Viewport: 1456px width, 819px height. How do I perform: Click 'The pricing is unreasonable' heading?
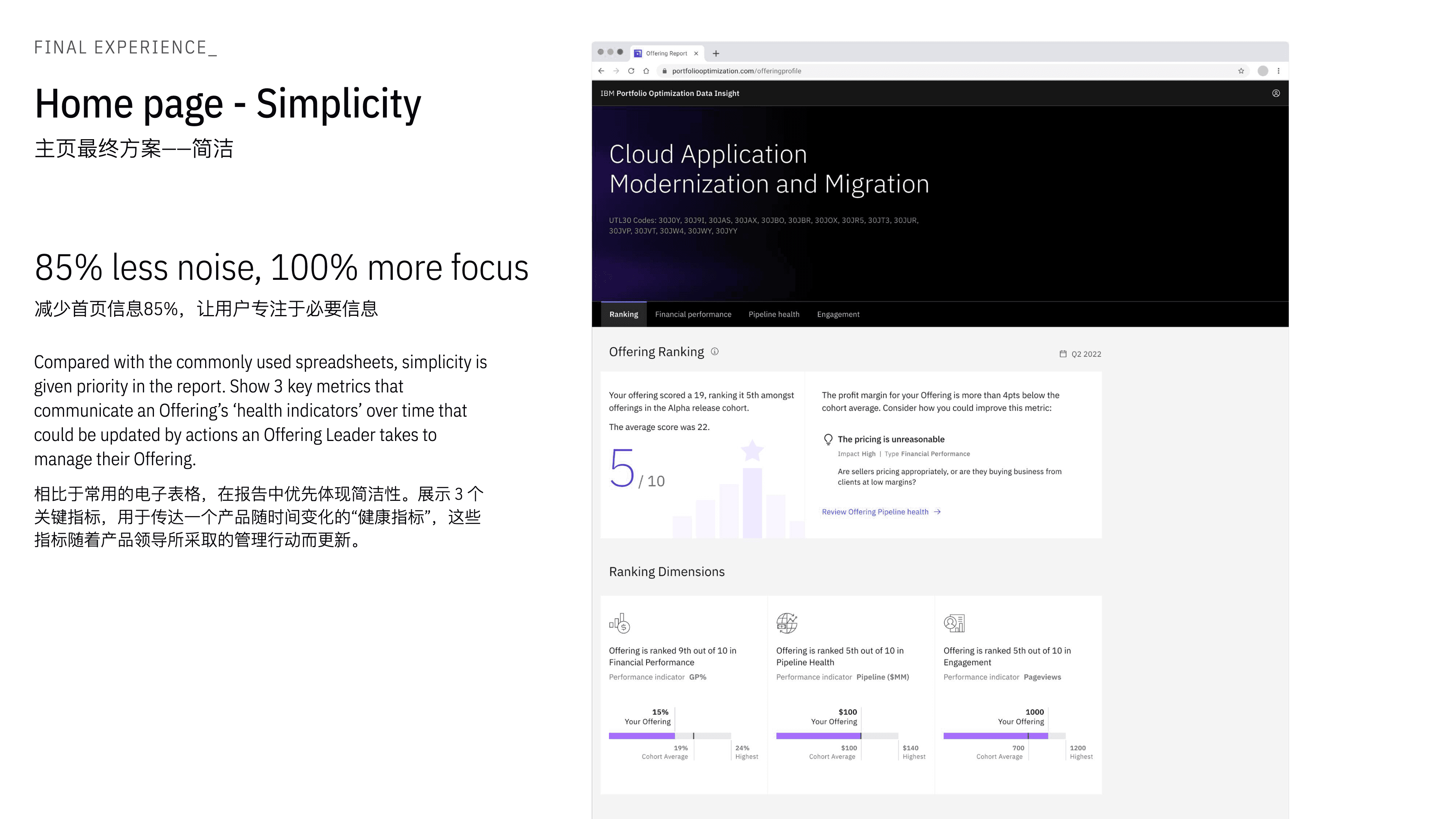point(891,439)
